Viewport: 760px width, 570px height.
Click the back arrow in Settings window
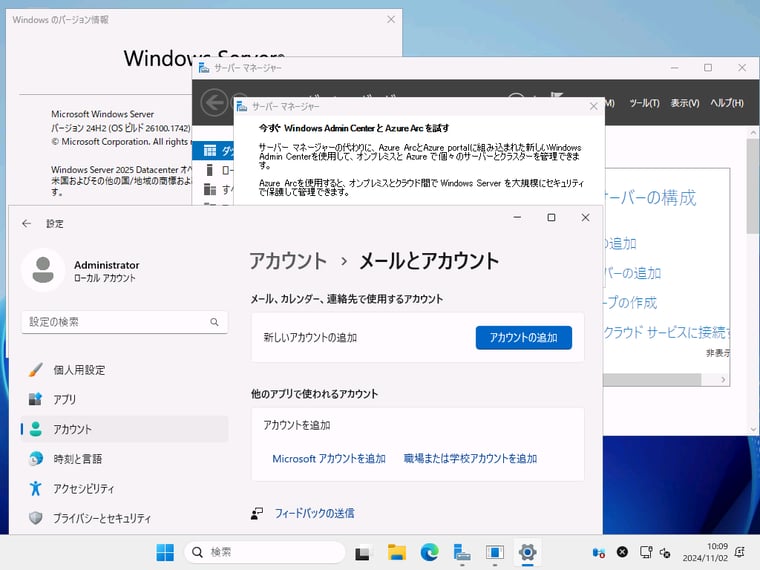26,223
